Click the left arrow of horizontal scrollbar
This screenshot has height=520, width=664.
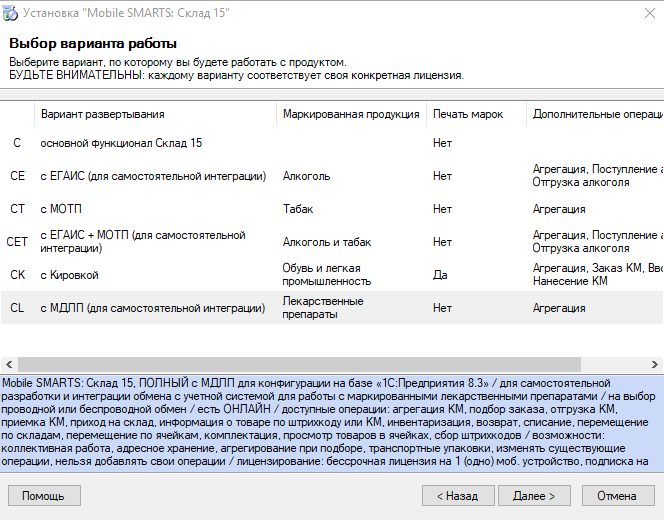9,364
